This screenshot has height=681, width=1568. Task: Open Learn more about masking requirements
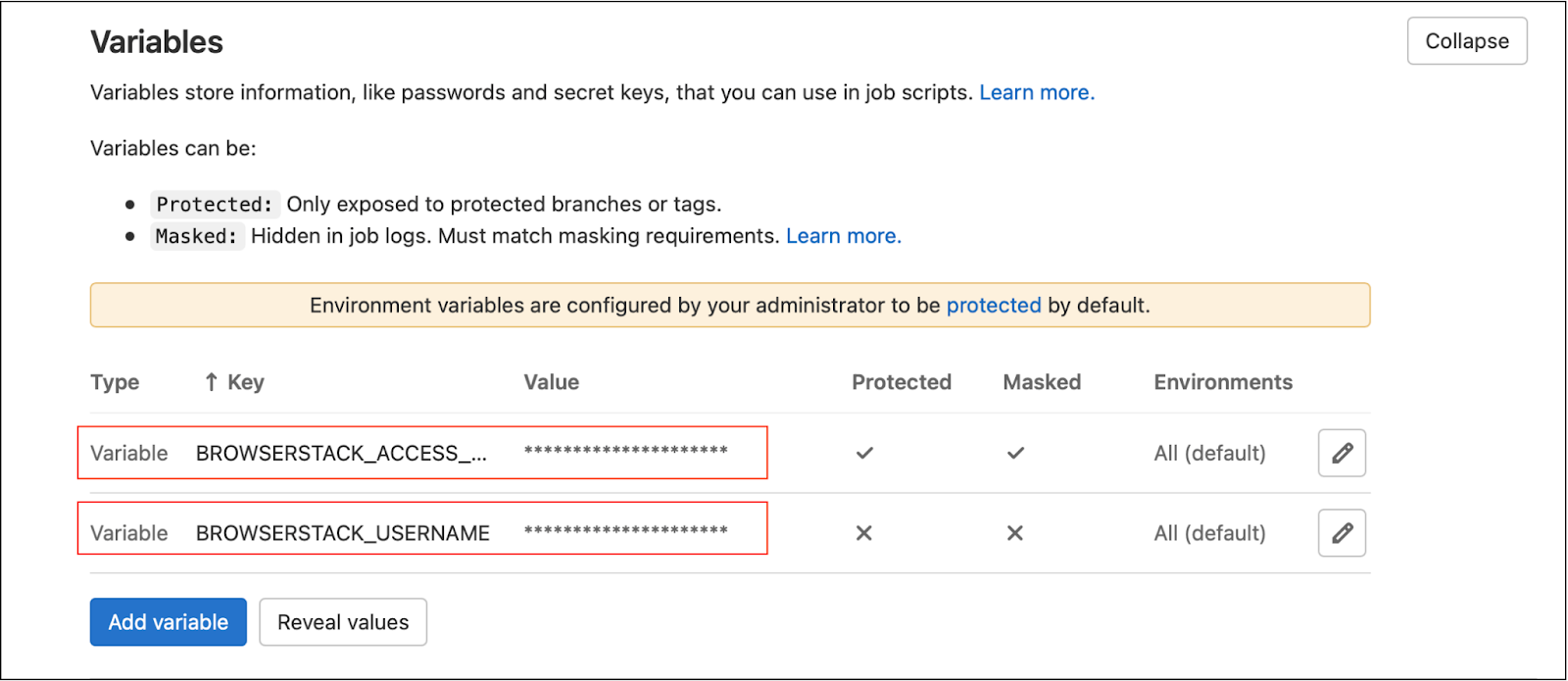(x=843, y=235)
